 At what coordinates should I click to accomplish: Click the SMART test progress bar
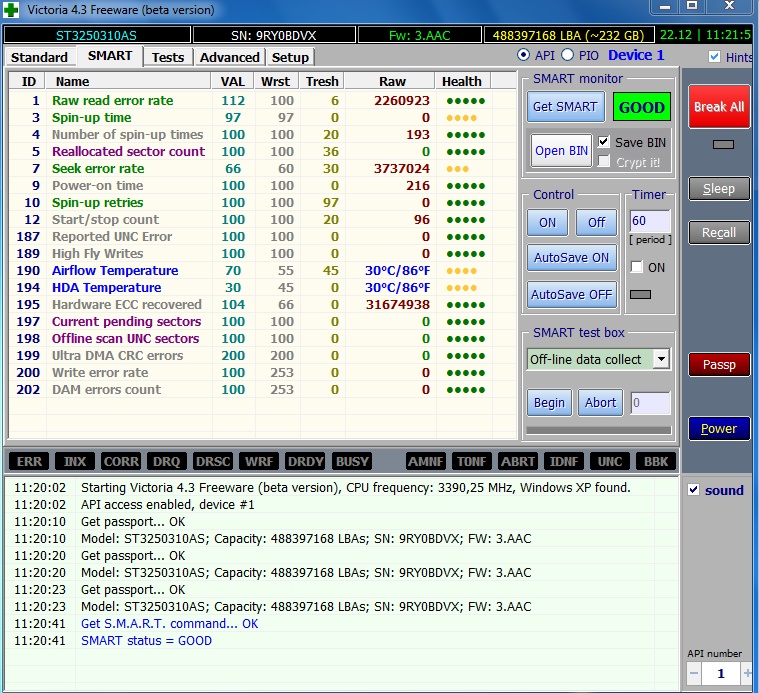(x=599, y=430)
